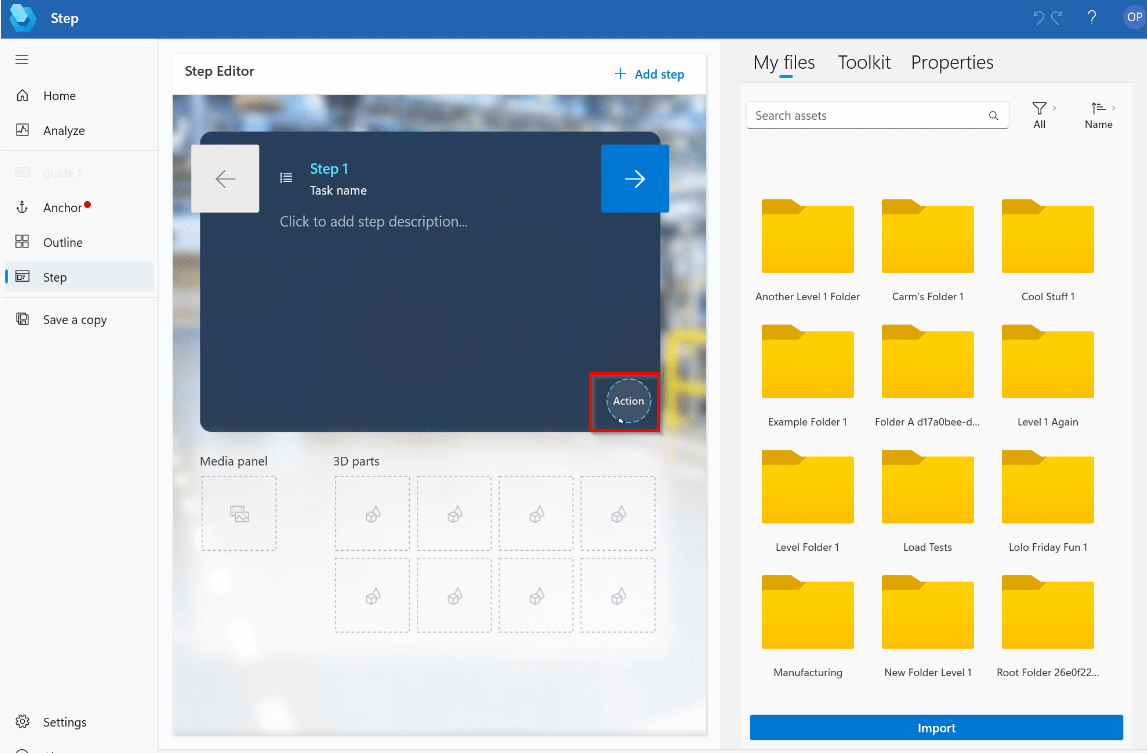This screenshot has height=753, width=1147.
Task: Click the Save a copy icon
Action: click(x=22, y=320)
